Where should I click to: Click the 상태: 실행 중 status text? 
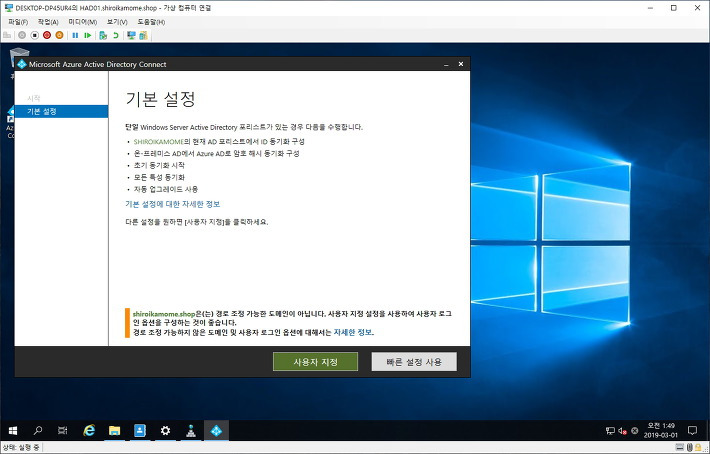click(21, 448)
